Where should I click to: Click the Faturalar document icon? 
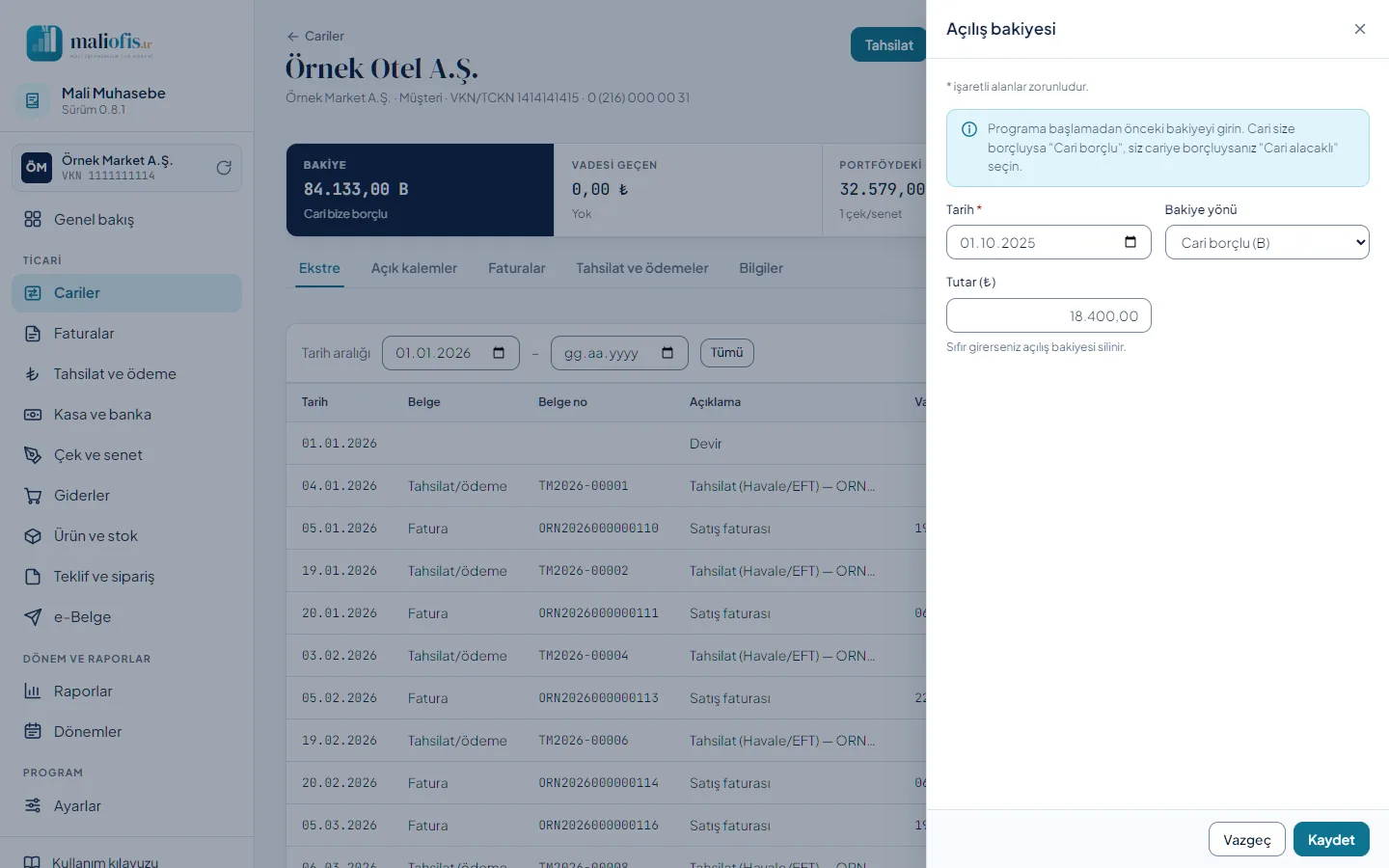click(33, 334)
